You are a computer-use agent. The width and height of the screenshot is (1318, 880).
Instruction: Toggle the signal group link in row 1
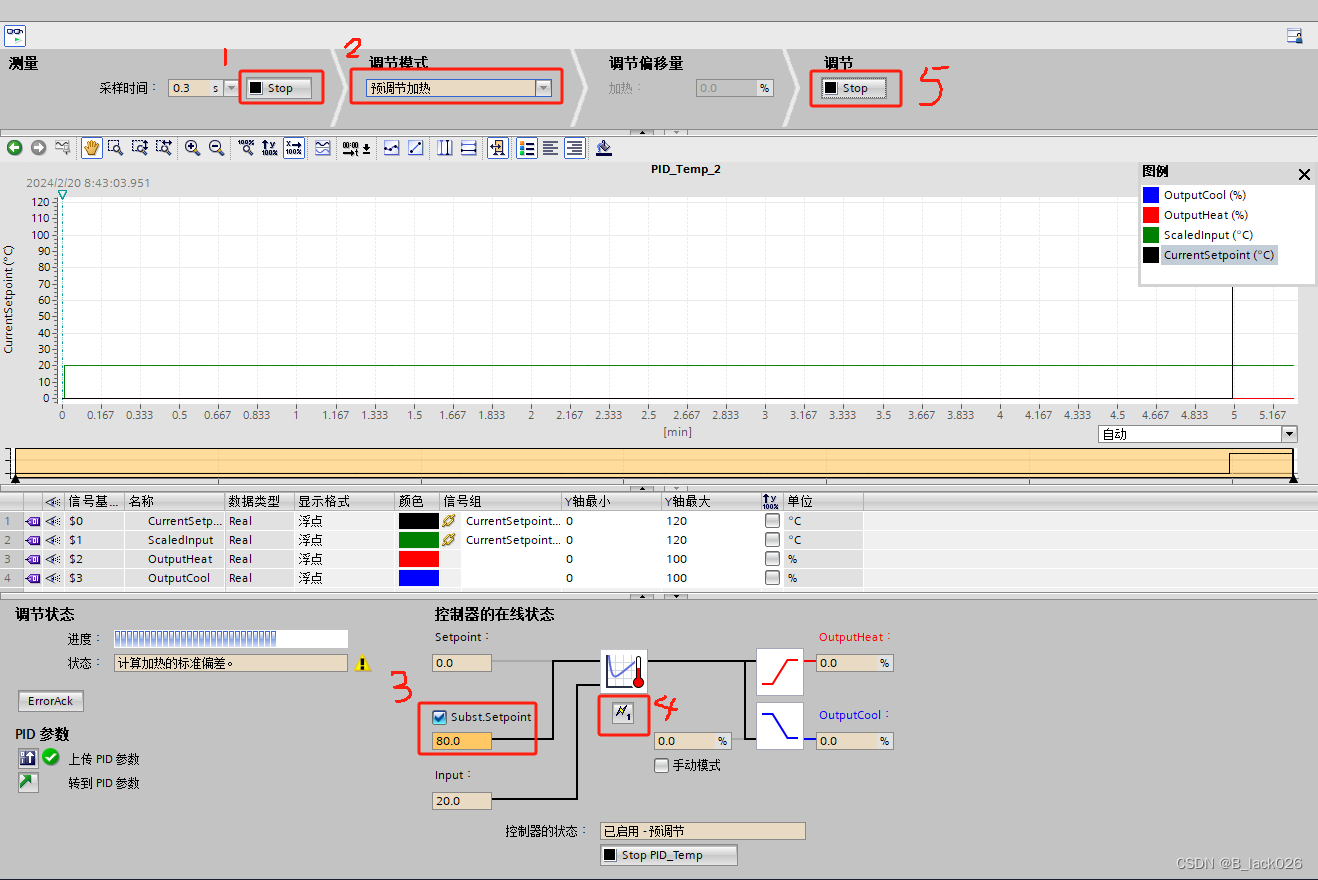click(449, 521)
